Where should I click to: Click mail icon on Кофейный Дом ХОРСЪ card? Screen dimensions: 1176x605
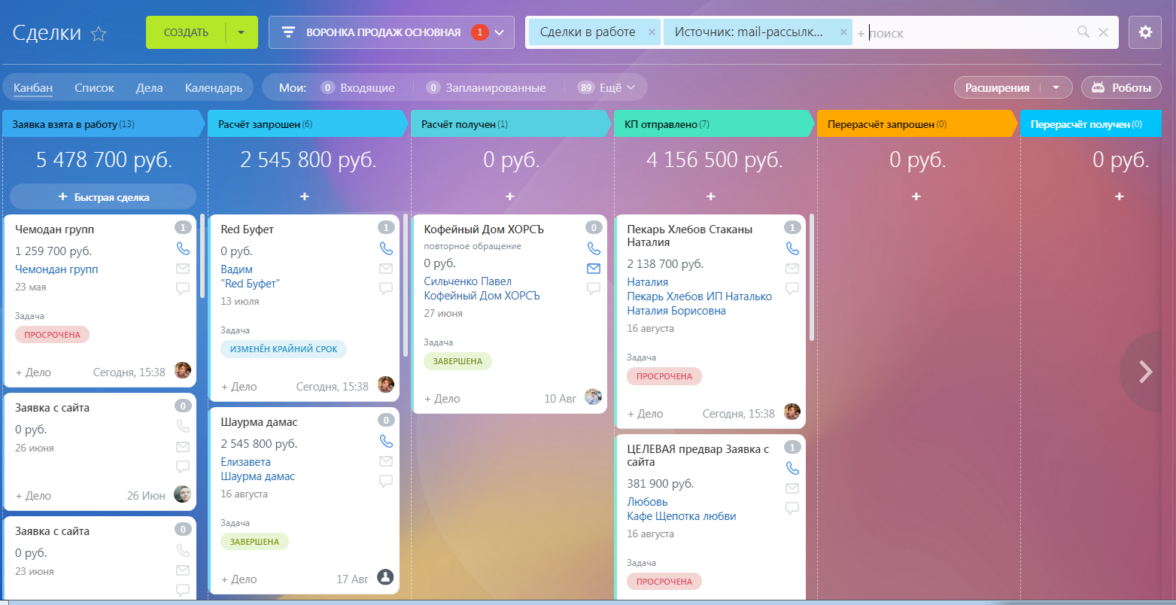tap(593, 268)
